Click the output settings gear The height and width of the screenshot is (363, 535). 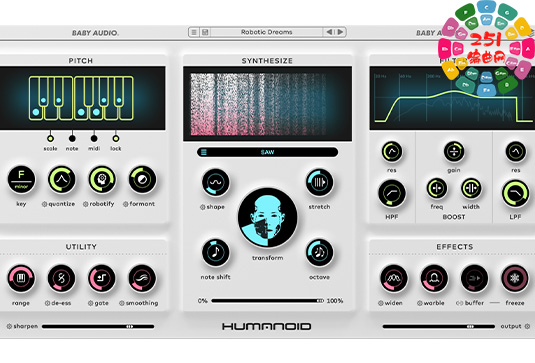(x=527, y=326)
